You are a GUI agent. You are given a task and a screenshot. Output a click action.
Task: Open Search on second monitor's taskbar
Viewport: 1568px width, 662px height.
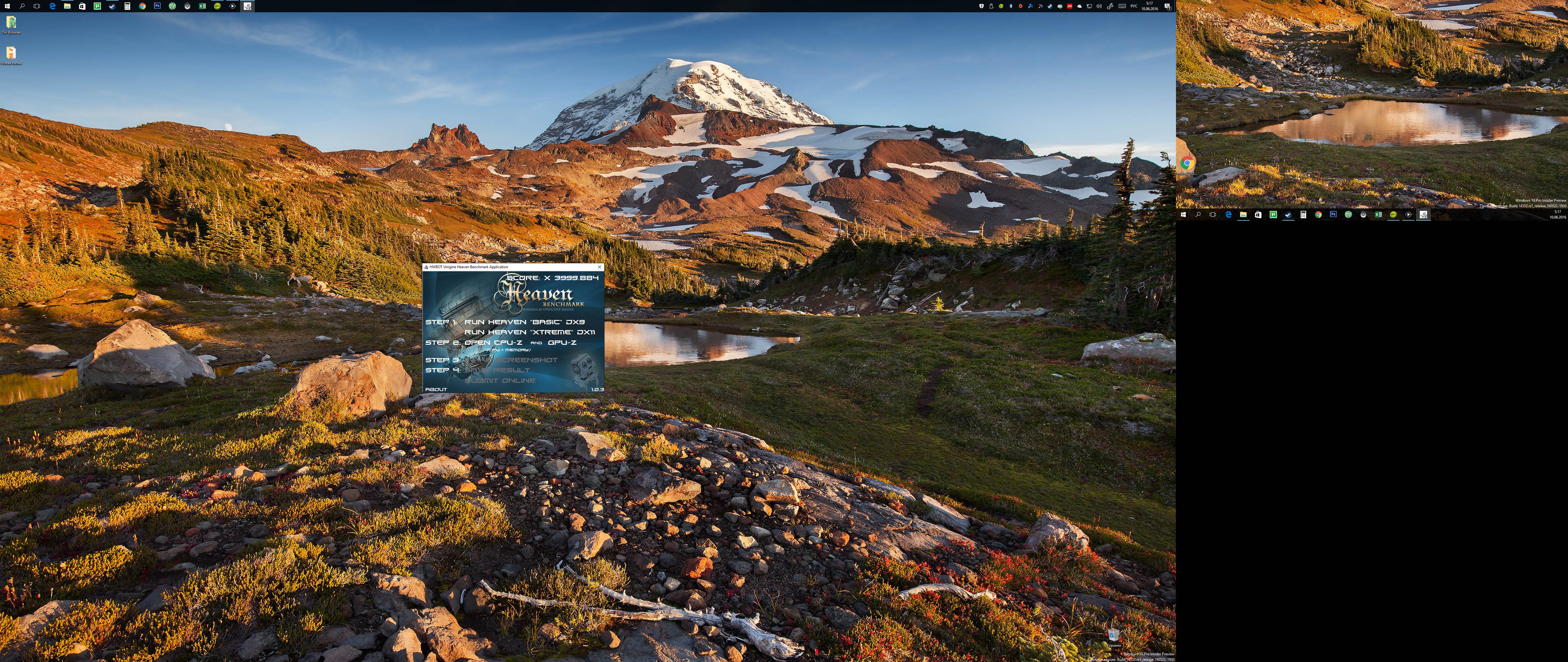pos(1198,214)
